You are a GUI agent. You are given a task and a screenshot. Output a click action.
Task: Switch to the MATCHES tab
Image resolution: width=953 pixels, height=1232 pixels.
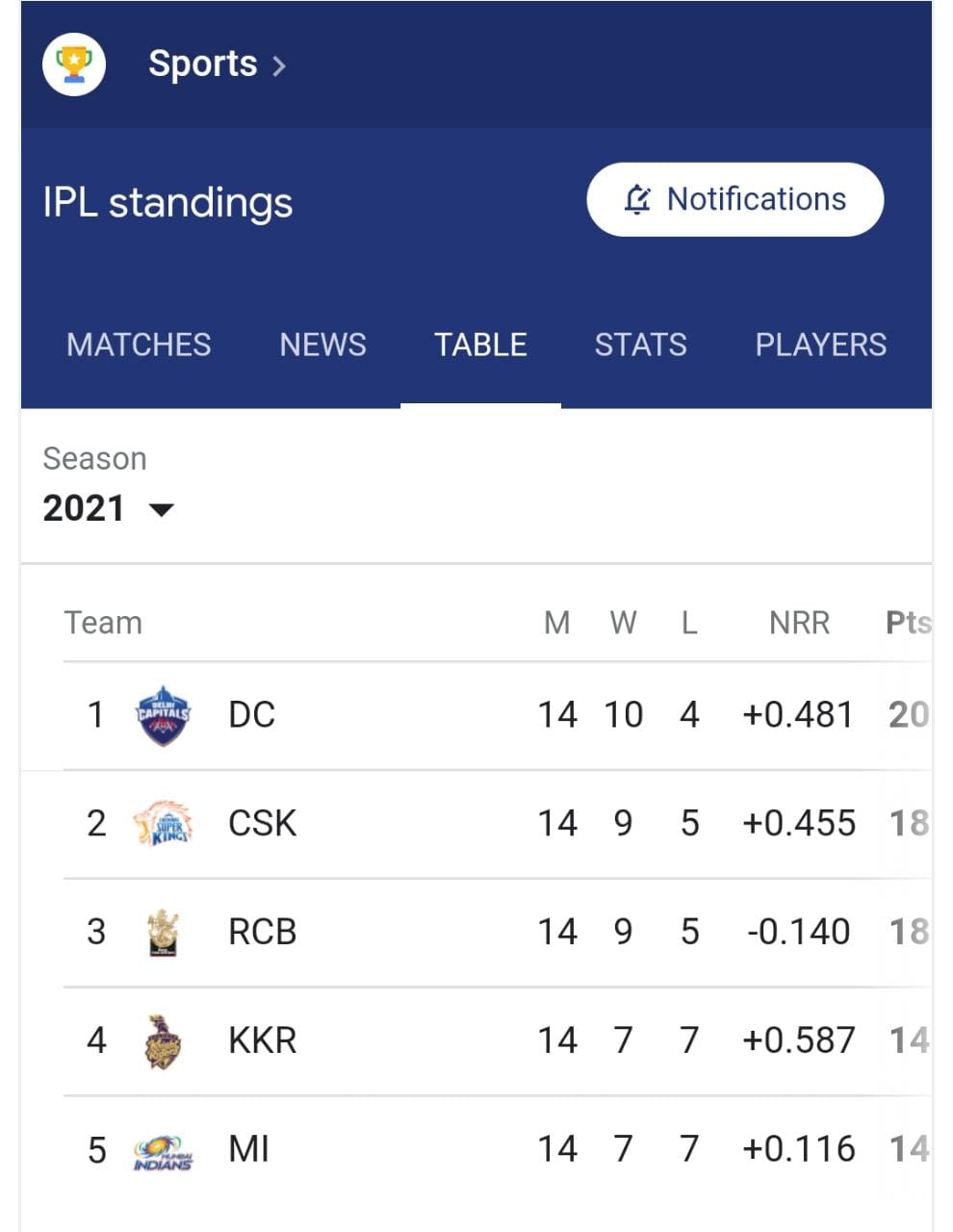click(139, 345)
